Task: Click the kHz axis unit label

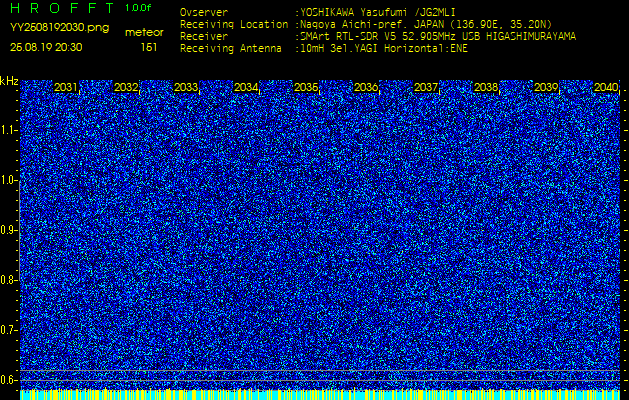Action: point(9,81)
